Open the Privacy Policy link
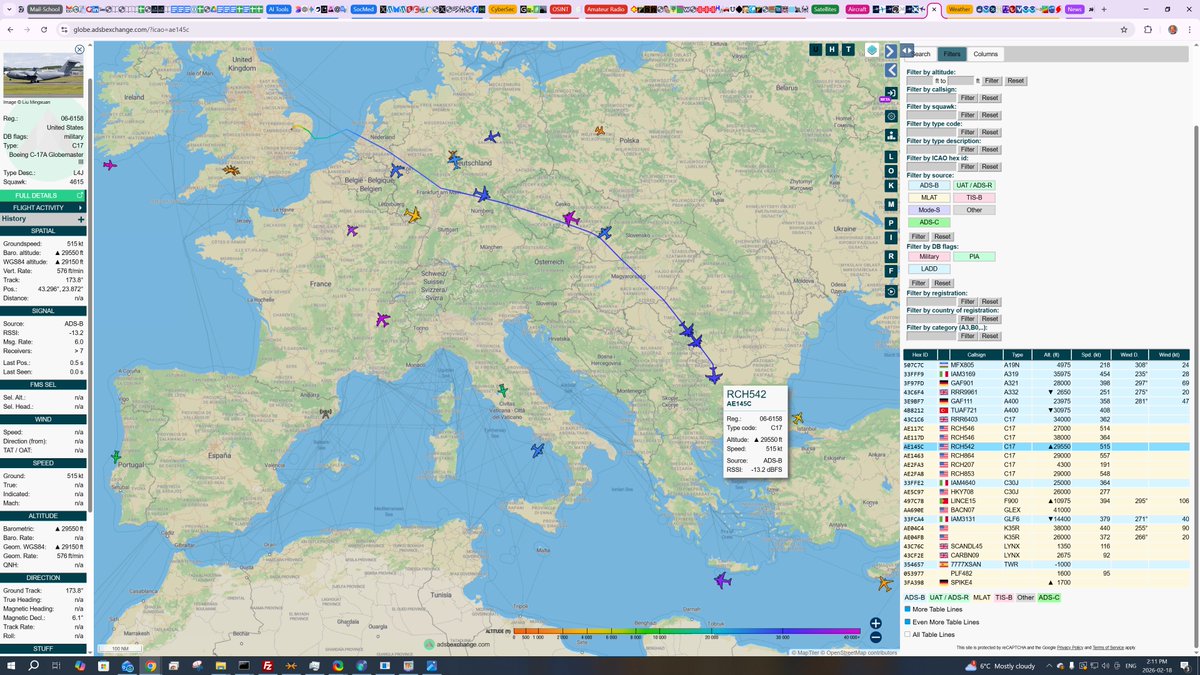 point(1070,648)
